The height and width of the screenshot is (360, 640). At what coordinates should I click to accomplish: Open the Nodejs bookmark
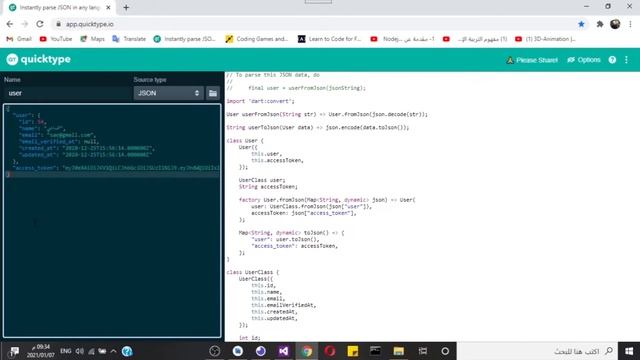[x=402, y=39]
